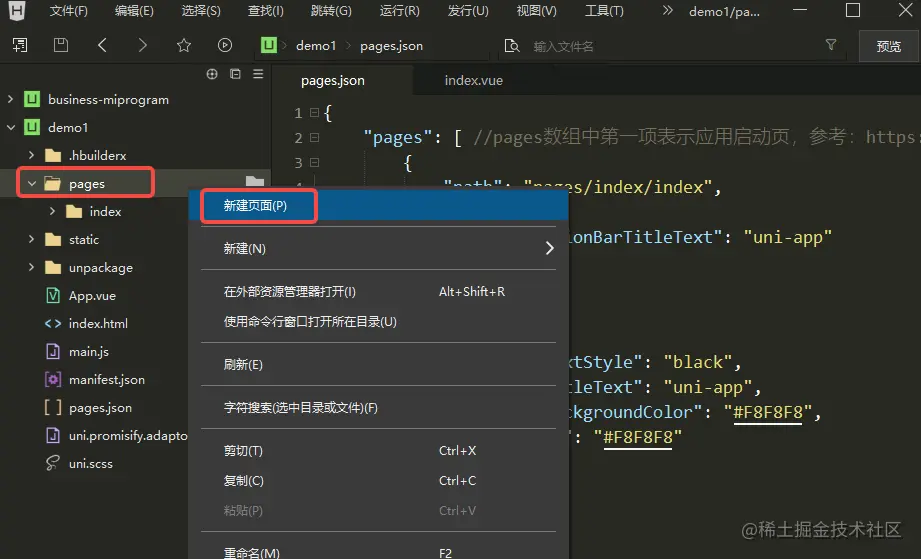Collapse code fold on line 2
Image resolution: width=921 pixels, height=559 pixels.
click(314, 137)
